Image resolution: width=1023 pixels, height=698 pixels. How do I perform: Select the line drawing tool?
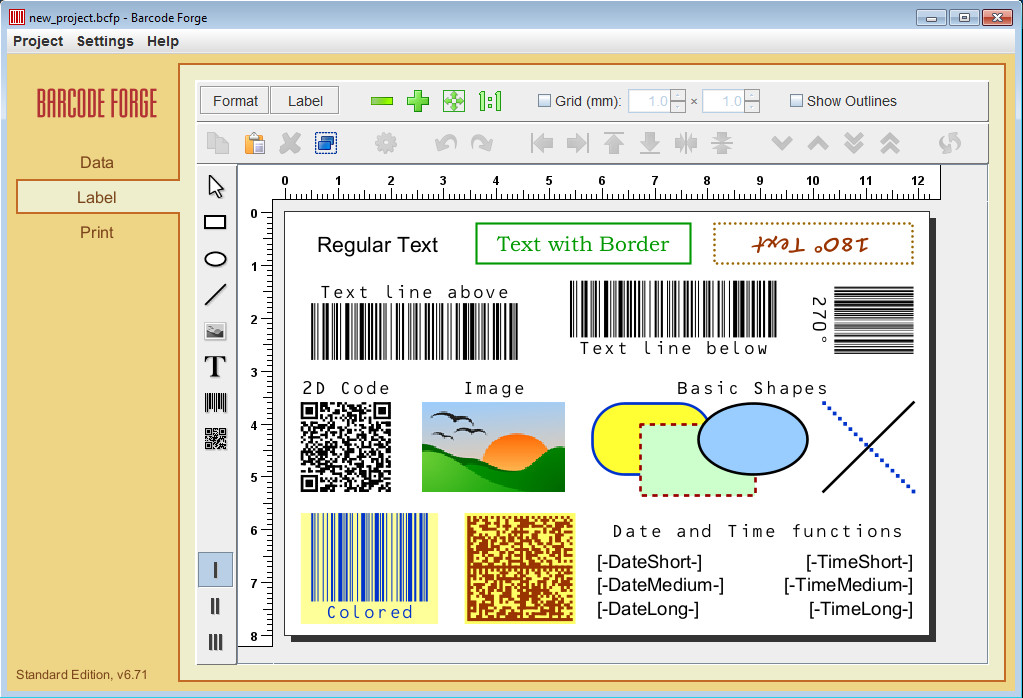coord(215,295)
